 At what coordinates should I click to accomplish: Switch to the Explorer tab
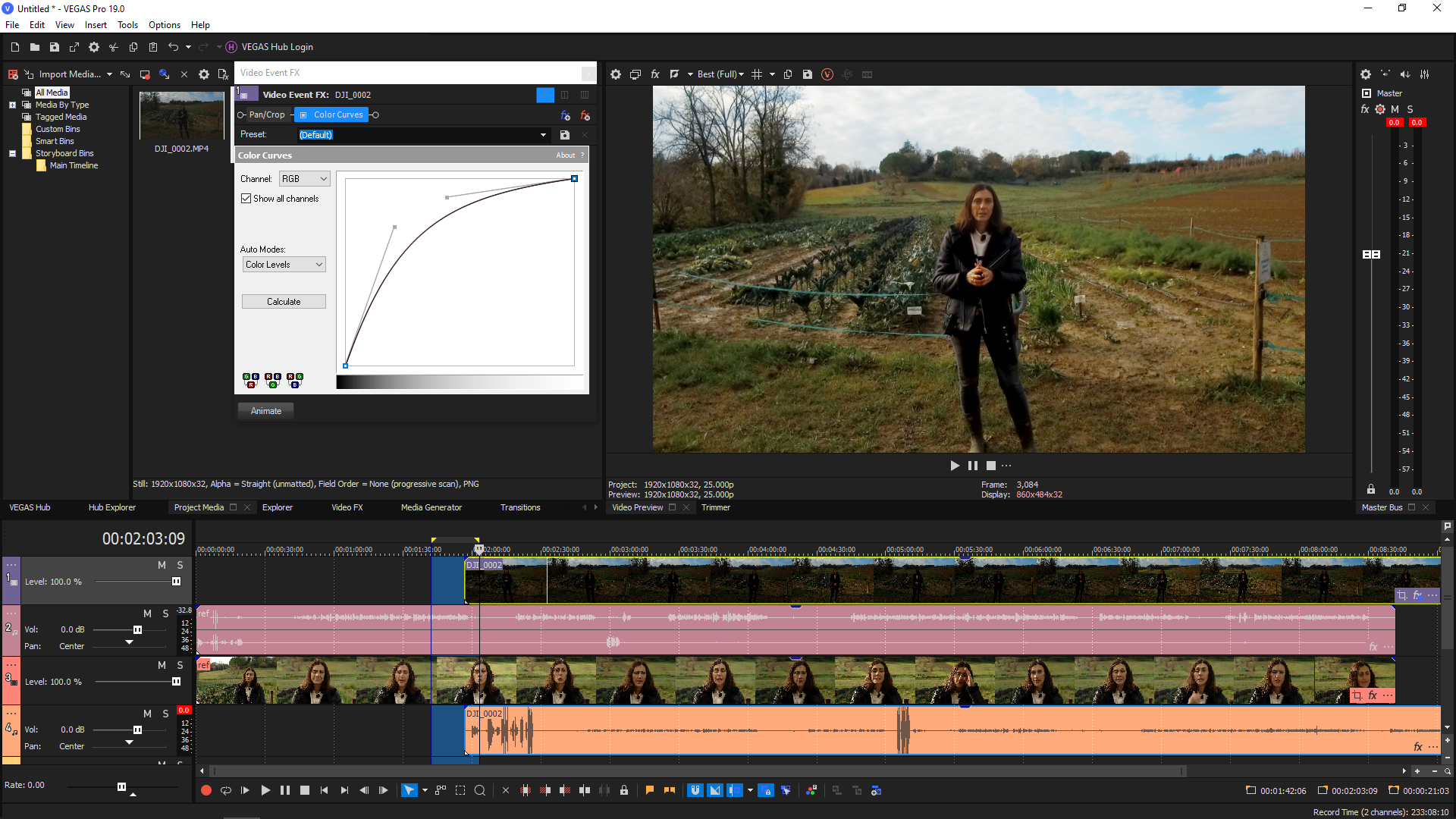pyautogui.click(x=278, y=507)
